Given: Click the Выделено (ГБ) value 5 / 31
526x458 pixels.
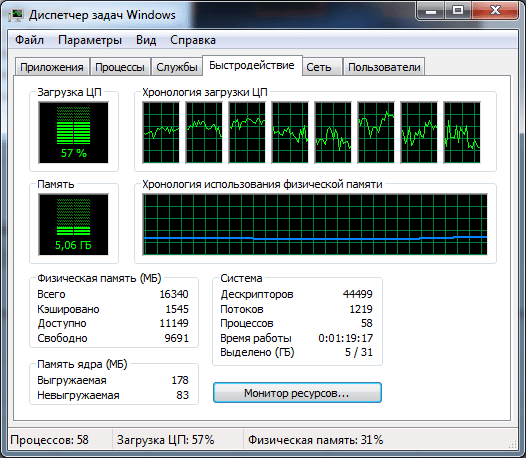Looking at the screenshot, I should [x=359, y=352].
